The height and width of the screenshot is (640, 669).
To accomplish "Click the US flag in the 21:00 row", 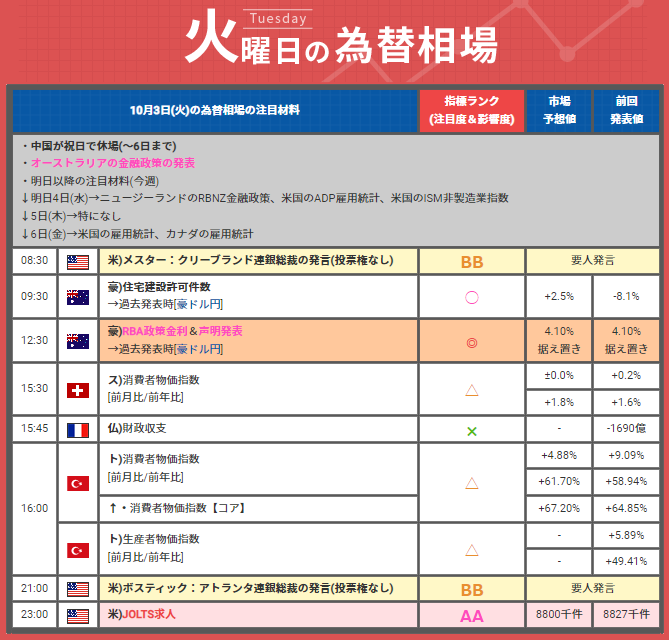I will tap(78, 589).
